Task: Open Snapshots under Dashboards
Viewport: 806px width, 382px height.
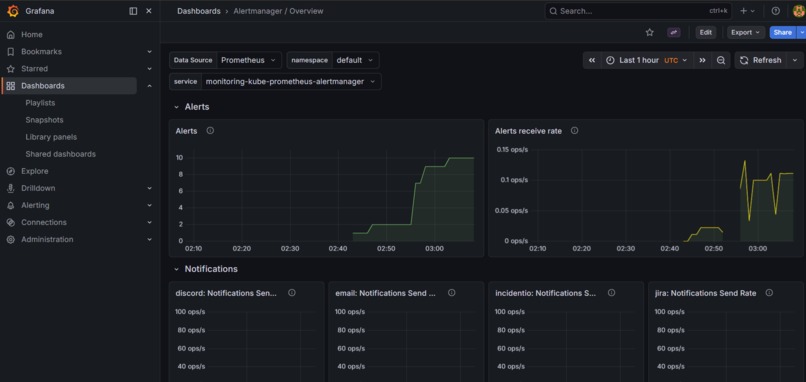Action: click(x=44, y=120)
